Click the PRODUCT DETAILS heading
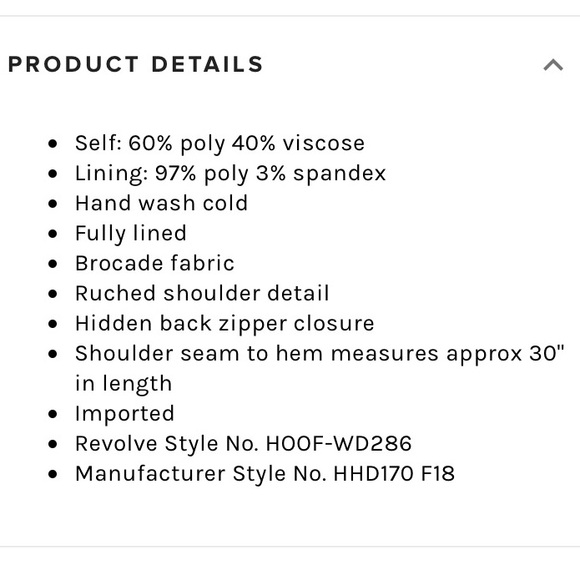 coord(135,64)
